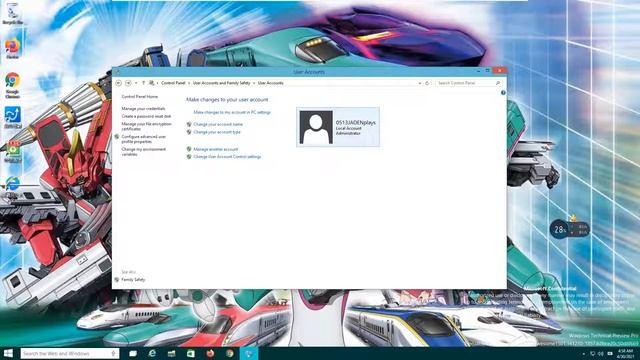Open Make changes to my account in PC settings
The width and height of the screenshot is (640, 360).
click(232, 112)
